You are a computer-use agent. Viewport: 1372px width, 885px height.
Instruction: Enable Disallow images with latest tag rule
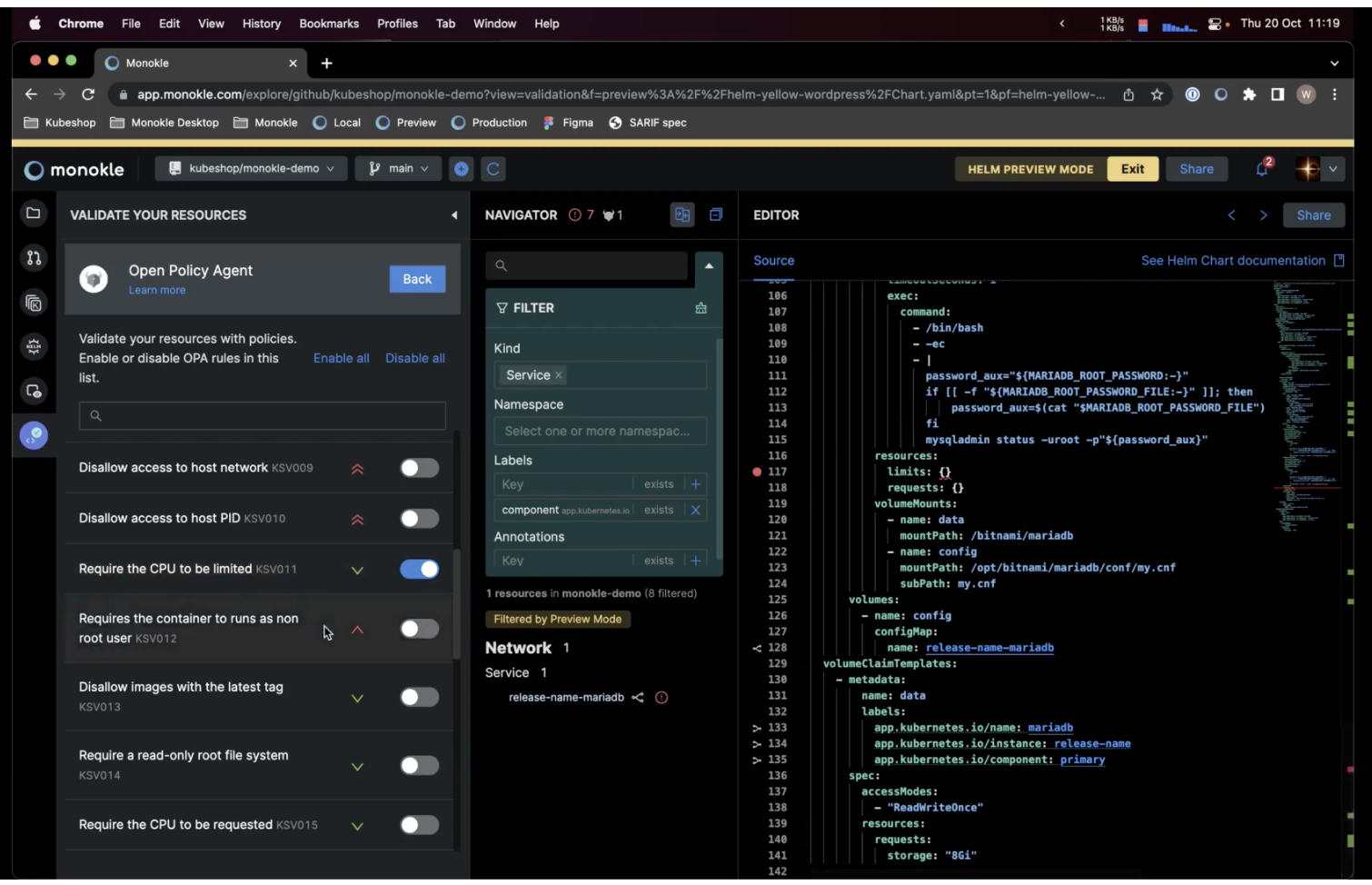coord(420,697)
